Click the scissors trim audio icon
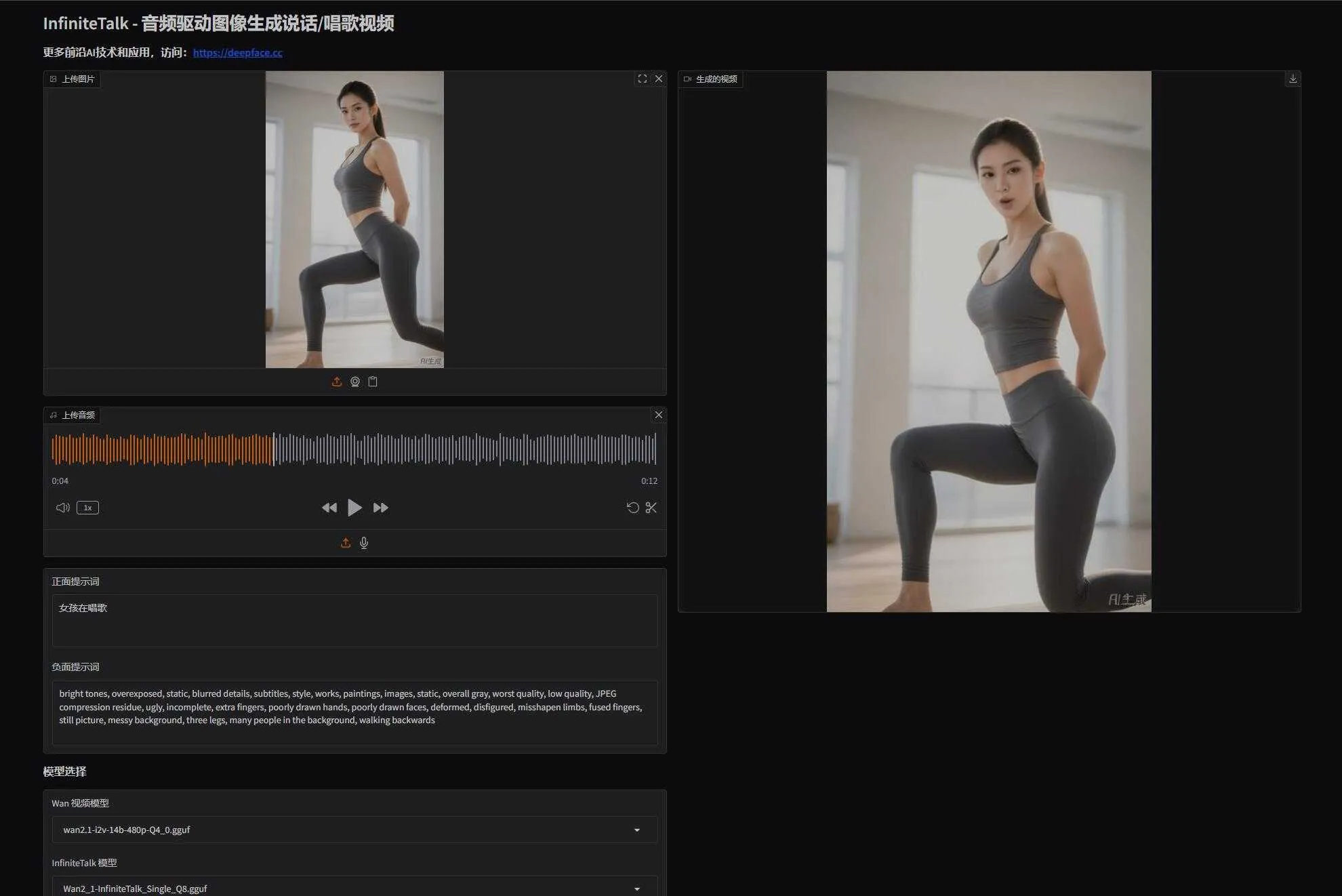The image size is (1342, 896). (x=651, y=508)
